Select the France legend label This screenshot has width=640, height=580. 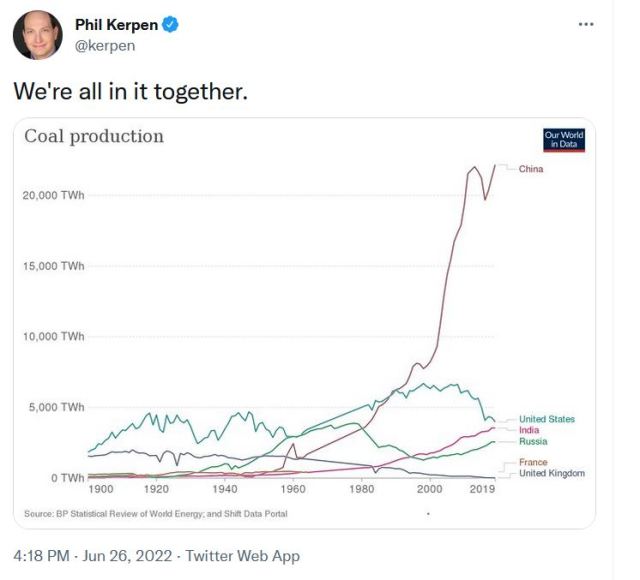[x=533, y=462]
